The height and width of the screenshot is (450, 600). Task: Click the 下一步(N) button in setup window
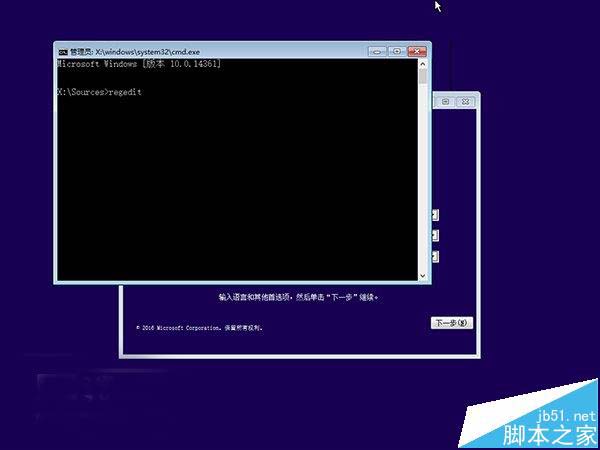pos(452,323)
